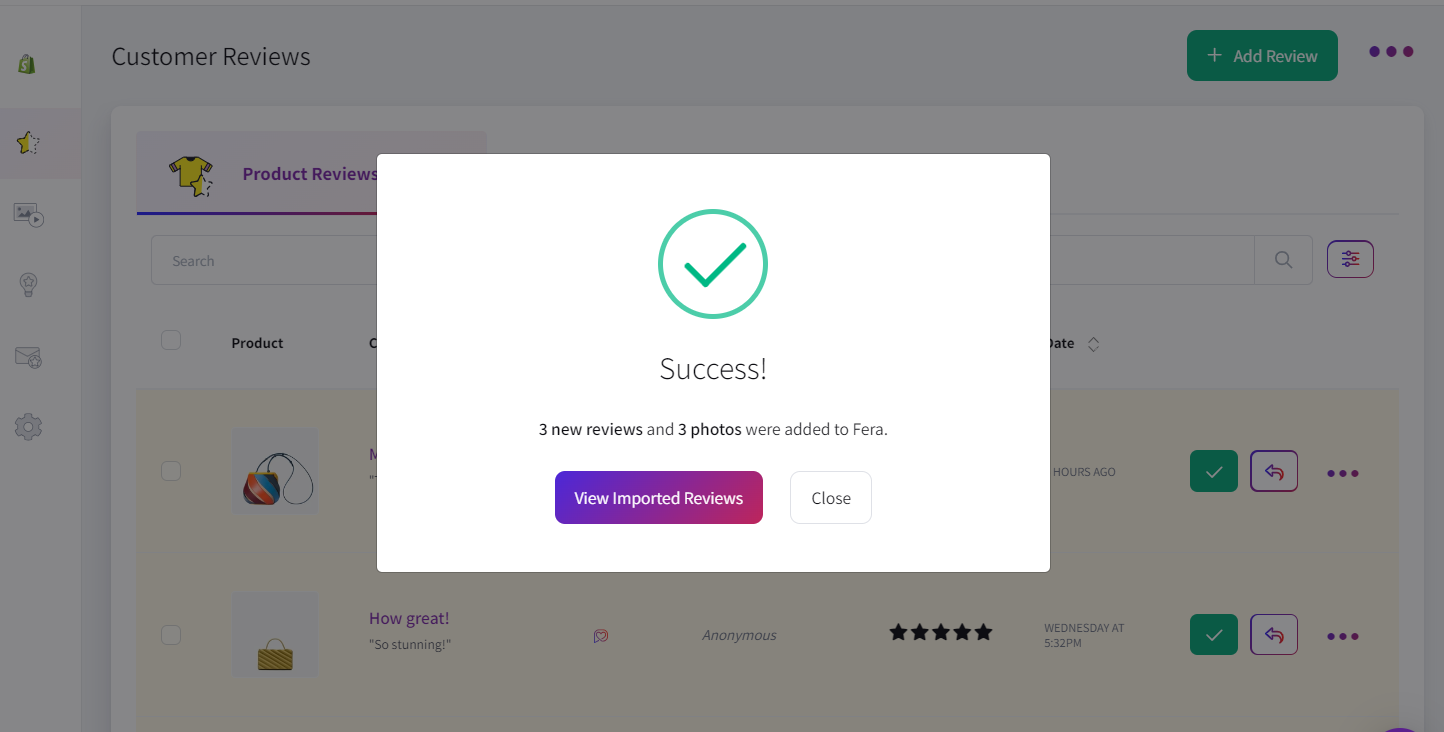Open more options for the first review

(x=1343, y=473)
